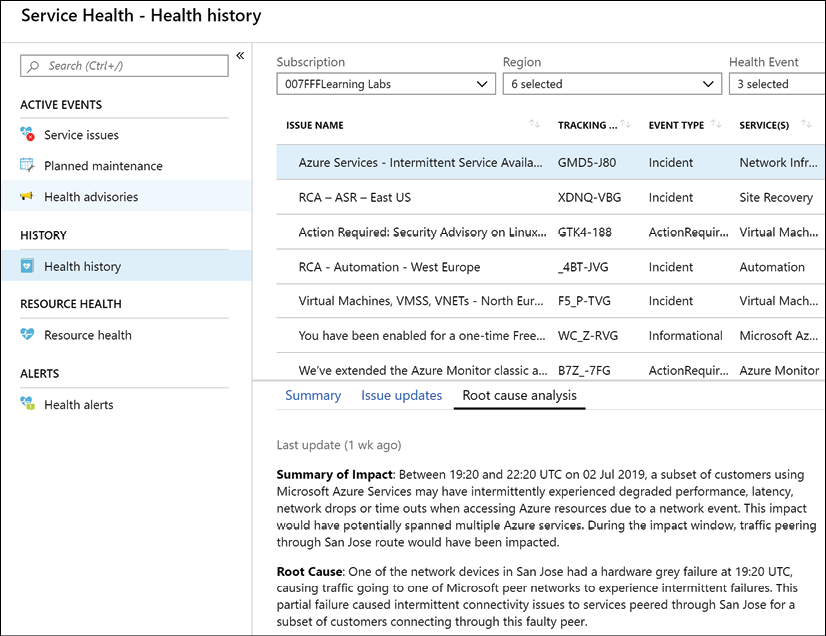
Task: Click the Network Infr... service cell
Action: click(779, 162)
